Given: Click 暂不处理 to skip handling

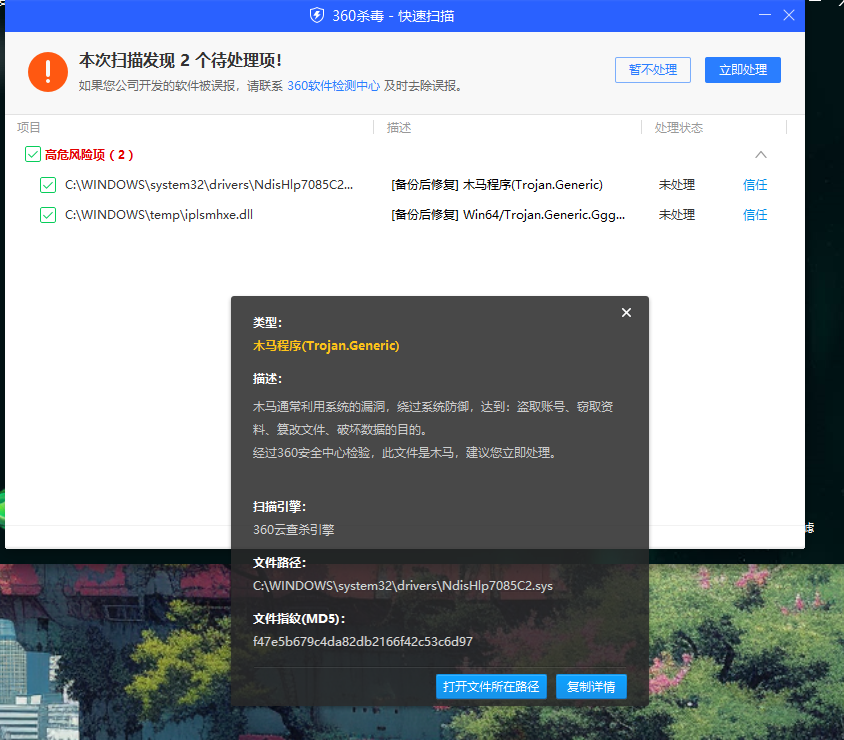Looking at the screenshot, I should [x=652, y=70].
